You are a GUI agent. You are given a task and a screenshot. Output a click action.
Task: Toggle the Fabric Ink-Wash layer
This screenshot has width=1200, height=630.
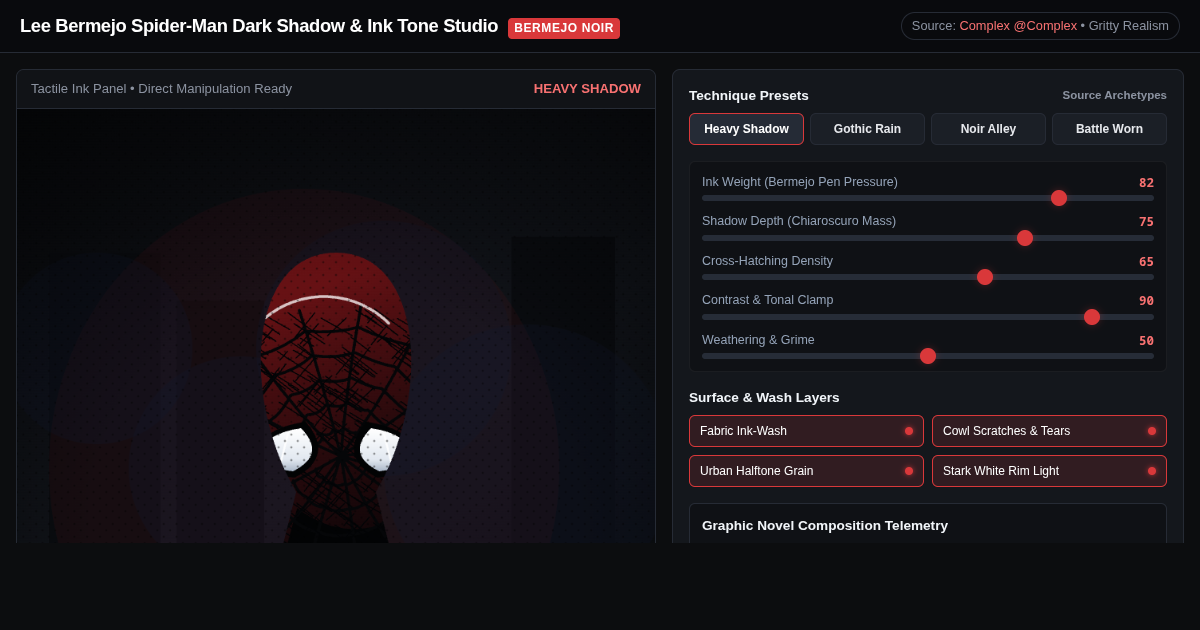tap(806, 431)
